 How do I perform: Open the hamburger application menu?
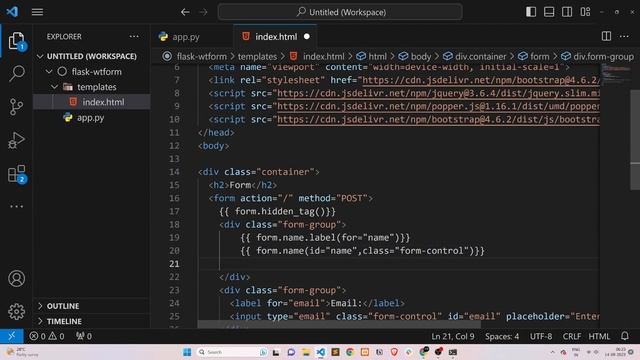point(37,12)
